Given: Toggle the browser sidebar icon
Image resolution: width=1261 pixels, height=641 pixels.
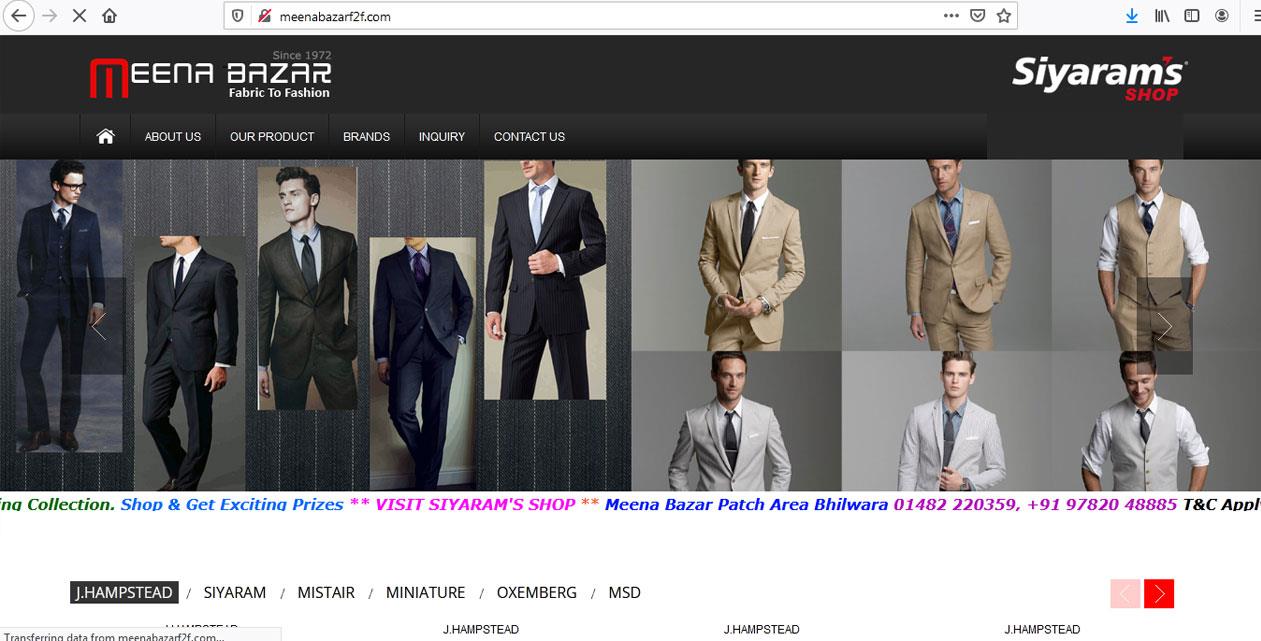Looking at the screenshot, I should coord(1192,16).
